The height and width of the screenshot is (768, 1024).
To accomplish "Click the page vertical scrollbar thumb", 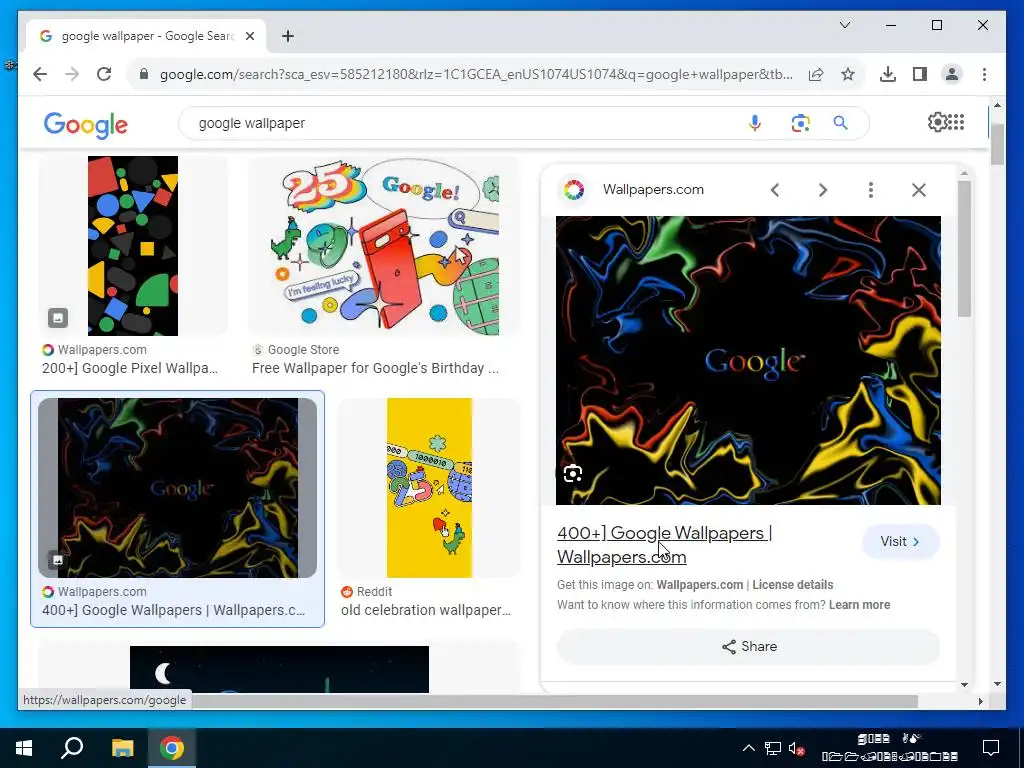I will click(x=997, y=144).
